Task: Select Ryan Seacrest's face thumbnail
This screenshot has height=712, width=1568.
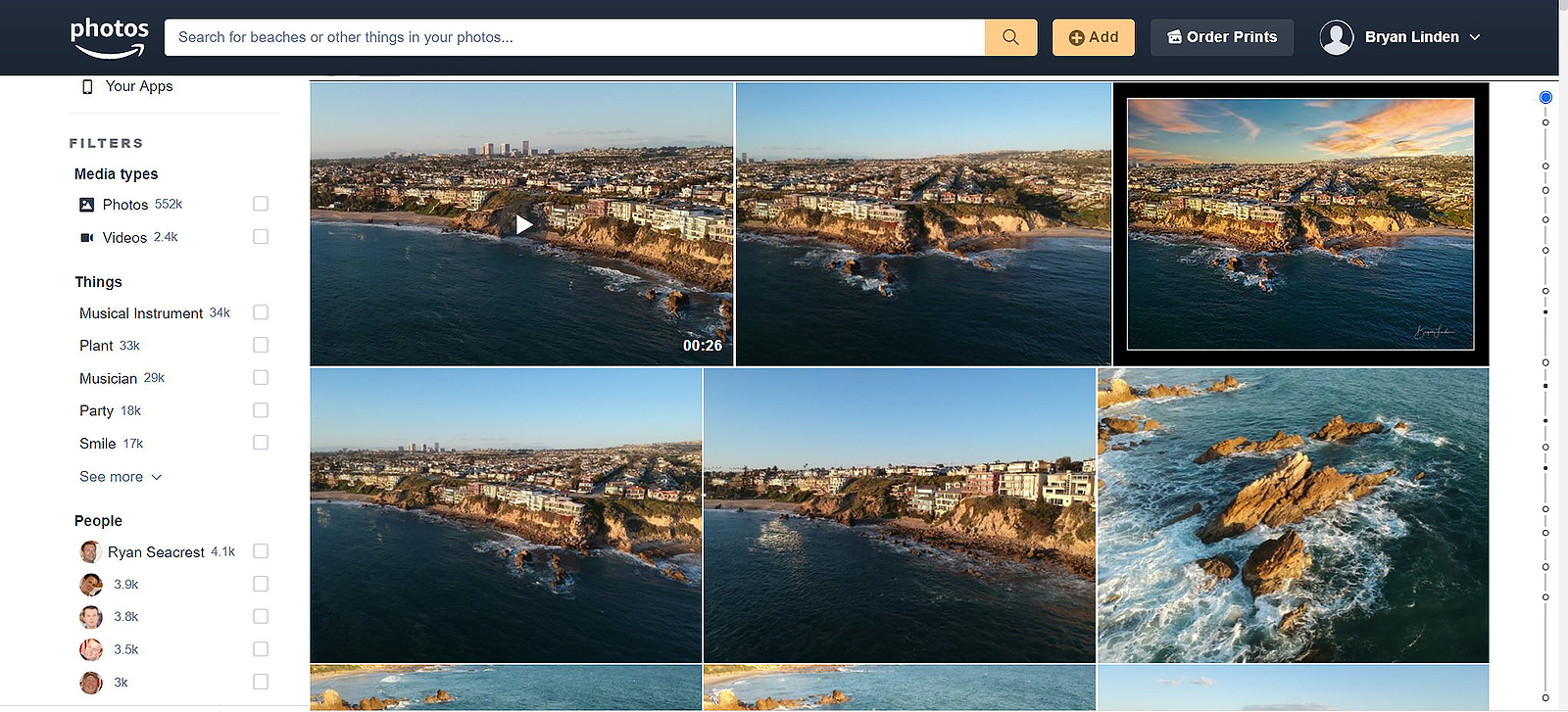Action: click(90, 552)
